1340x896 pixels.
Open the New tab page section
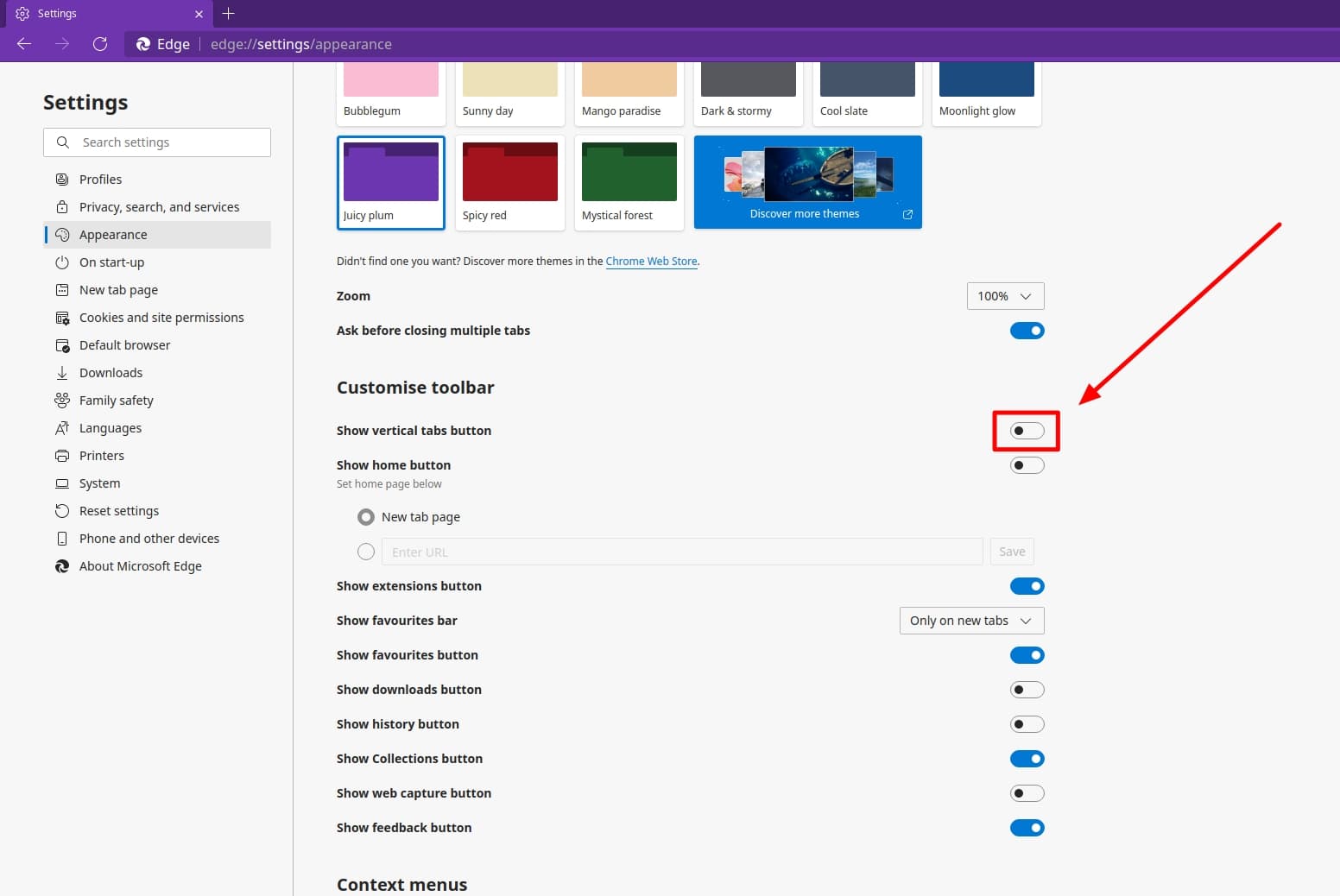click(x=118, y=289)
